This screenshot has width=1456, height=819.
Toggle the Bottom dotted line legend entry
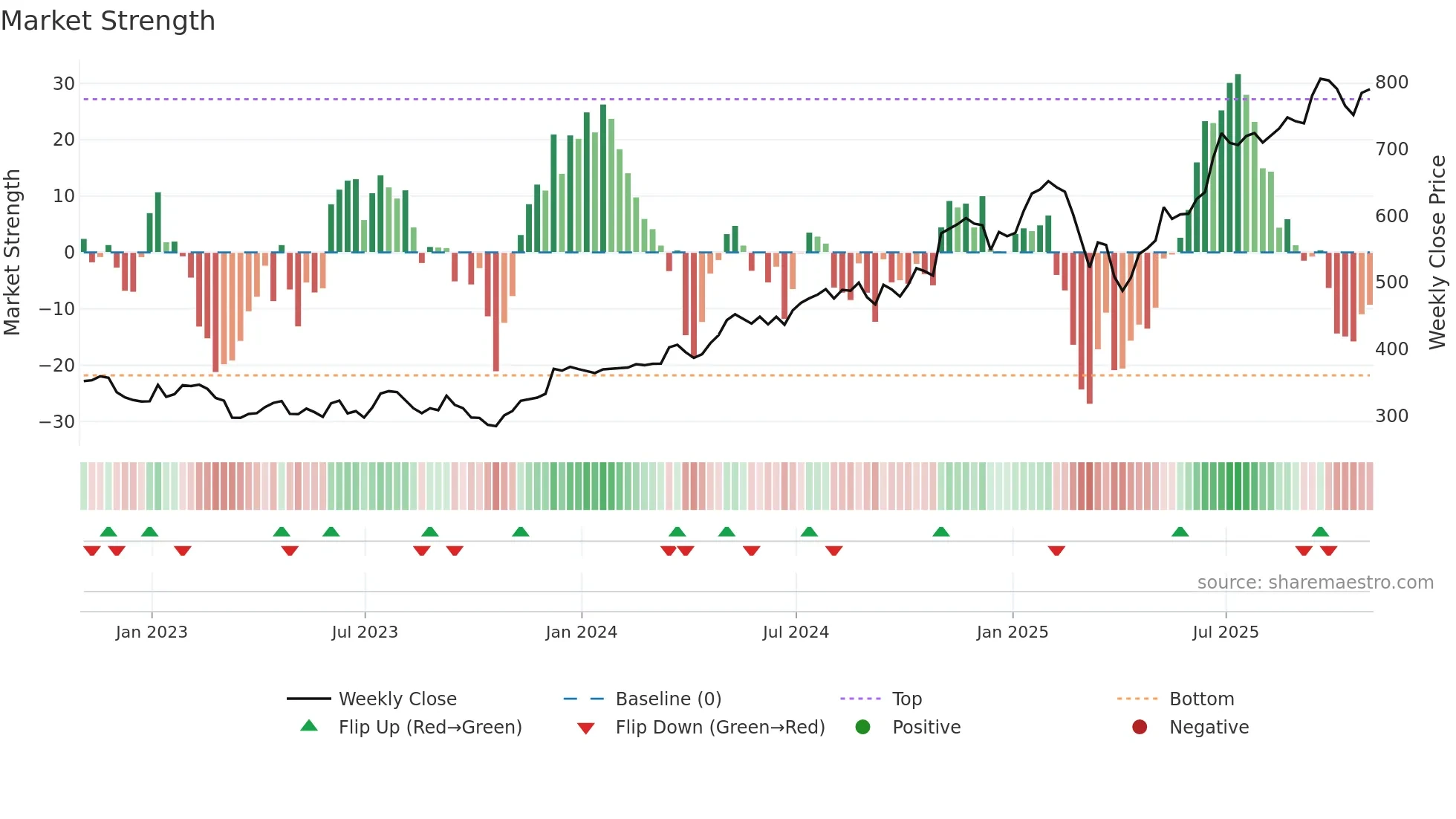(x=1201, y=699)
